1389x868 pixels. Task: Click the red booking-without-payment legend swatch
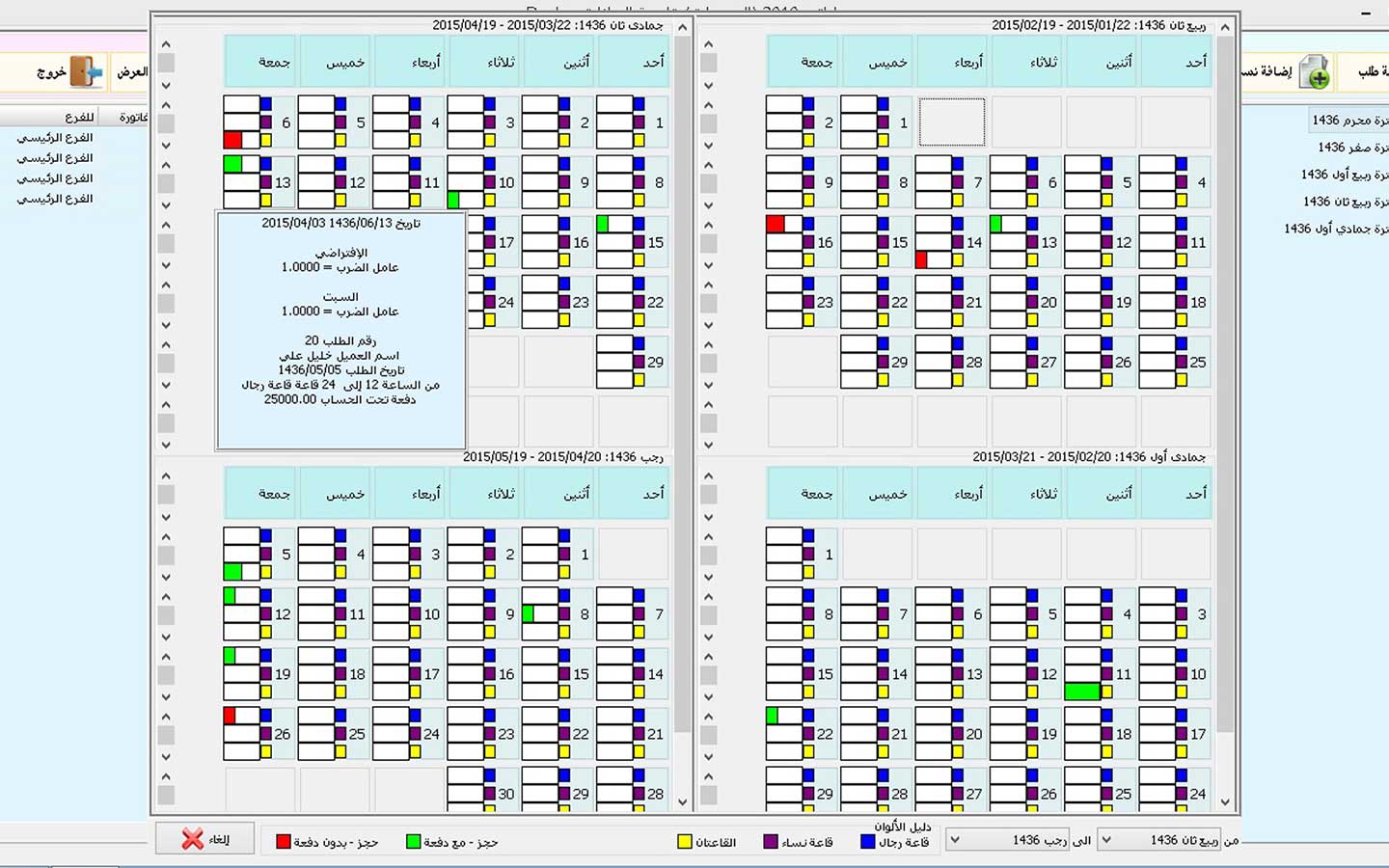(x=284, y=842)
